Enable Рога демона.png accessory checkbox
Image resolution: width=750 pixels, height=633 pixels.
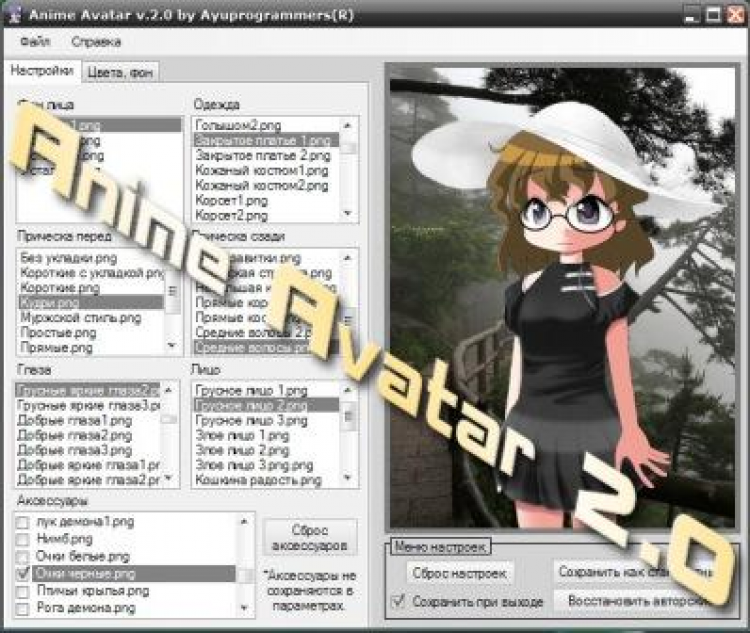tap(22, 609)
